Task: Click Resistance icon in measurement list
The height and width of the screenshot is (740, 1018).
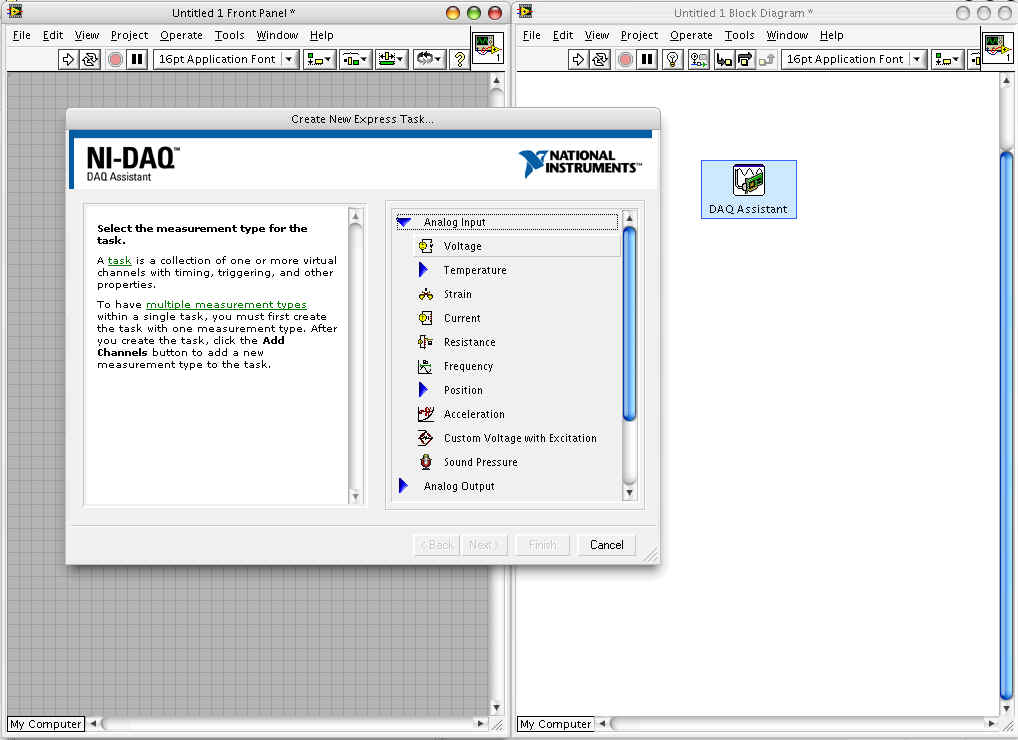Action: point(425,342)
